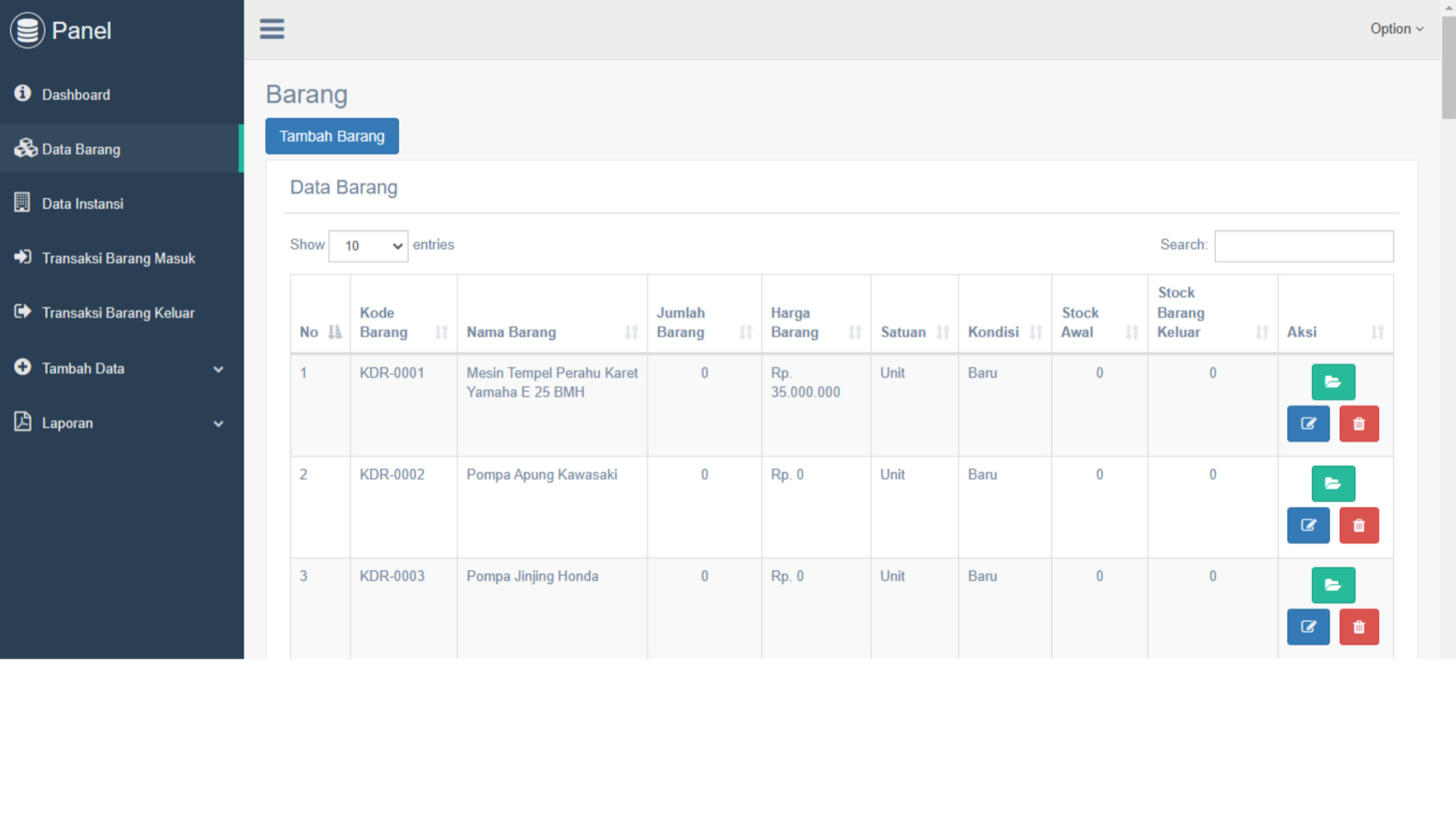Open detail folder icon for Pompa Jinjing Honda
Viewport: 1456px width, 819px height.
click(x=1333, y=585)
